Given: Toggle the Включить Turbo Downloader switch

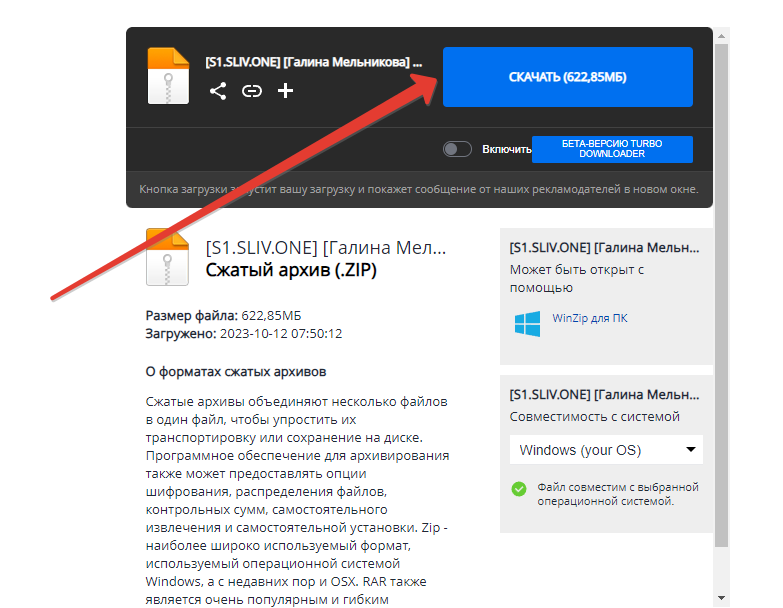Looking at the screenshot, I should 457,149.
